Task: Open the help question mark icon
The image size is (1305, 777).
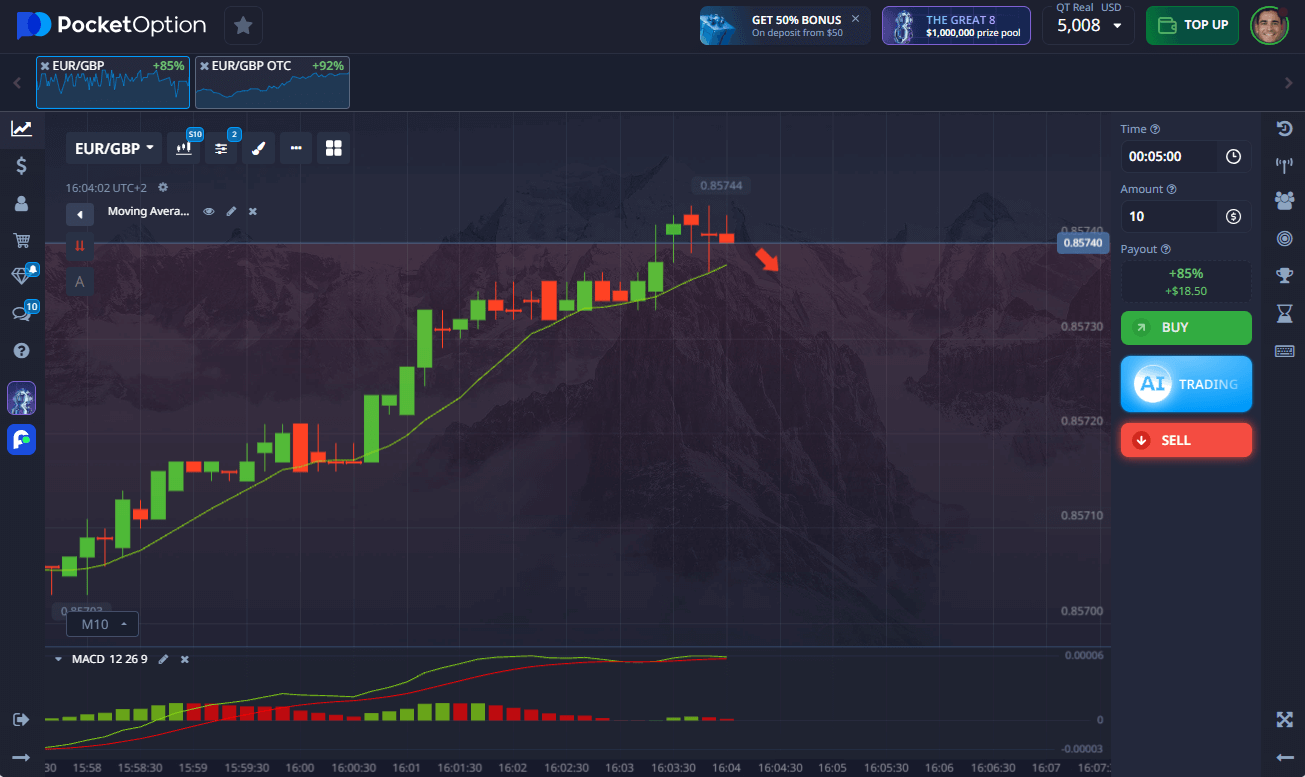Action: 21,351
